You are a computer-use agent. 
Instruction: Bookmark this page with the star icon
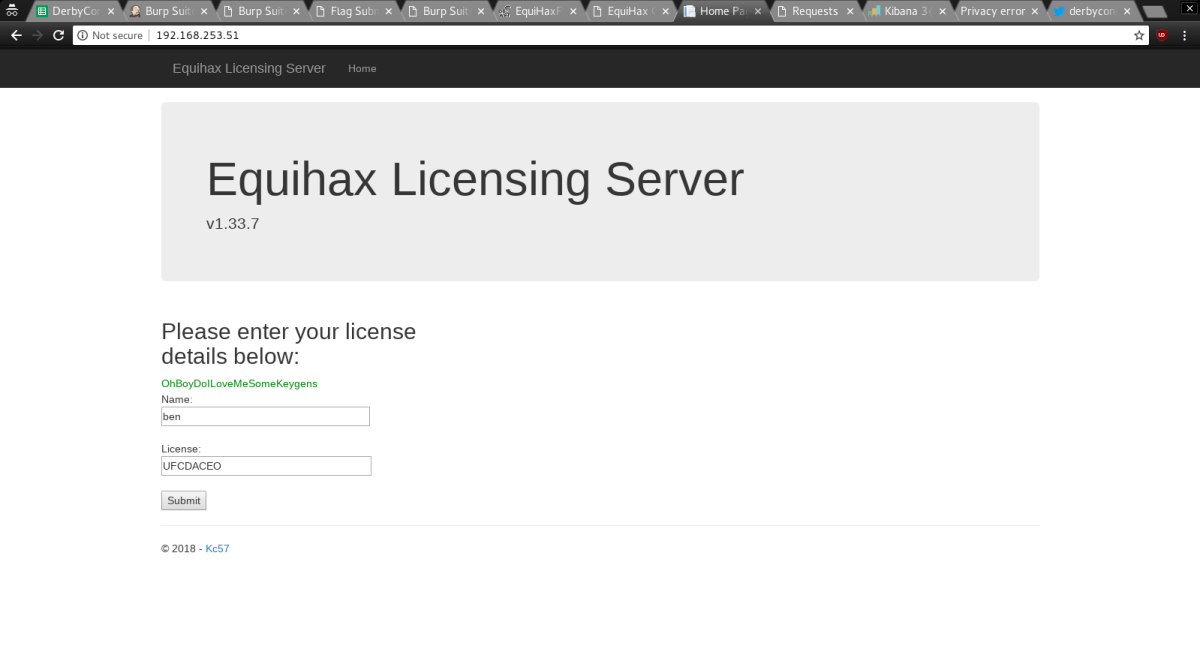pos(1139,35)
